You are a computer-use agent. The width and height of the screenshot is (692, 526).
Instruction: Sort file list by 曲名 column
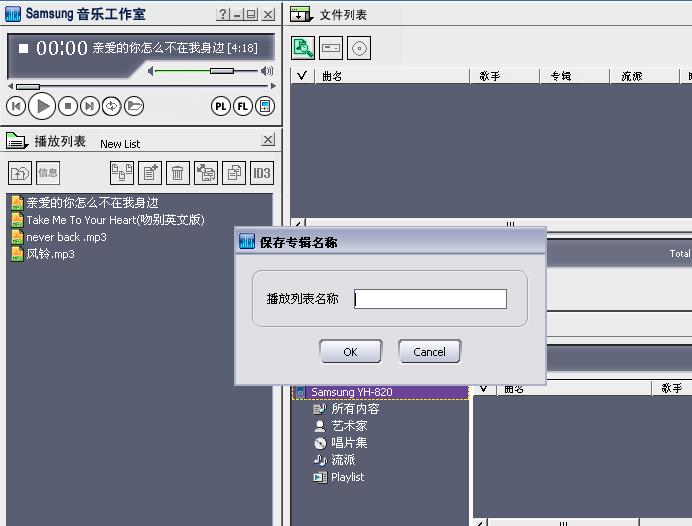click(x=392, y=76)
